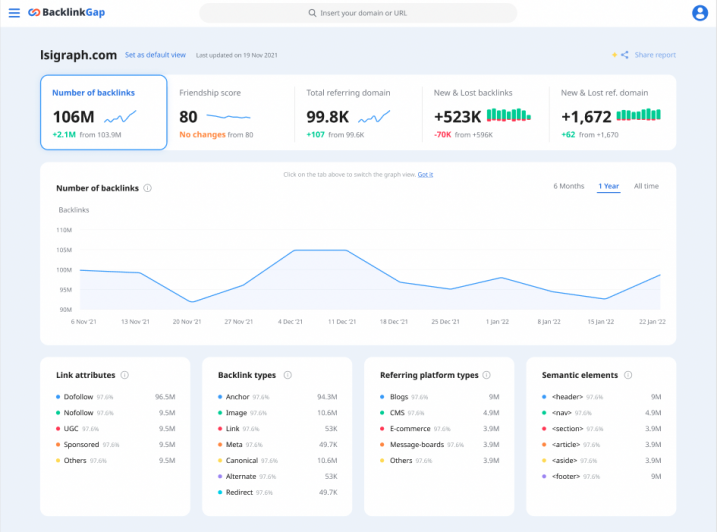Click the Meta backlink type row
The width and height of the screenshot is (717, 532).
click(278, 445)
